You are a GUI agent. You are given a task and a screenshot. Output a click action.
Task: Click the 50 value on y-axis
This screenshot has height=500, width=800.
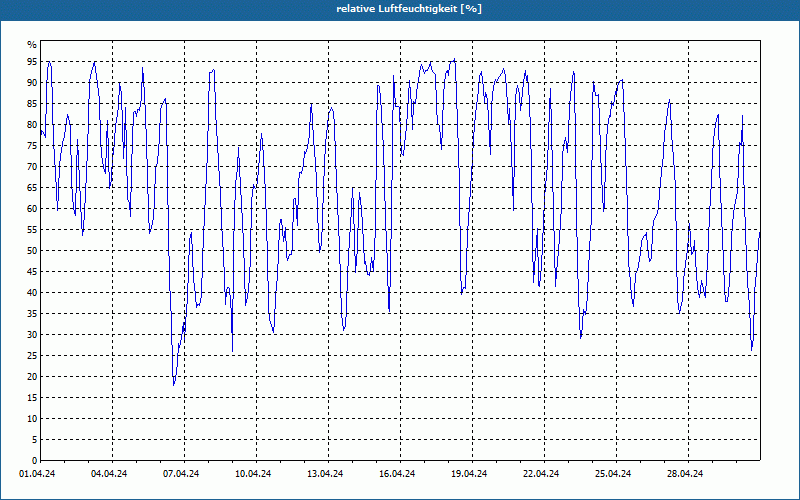pyautogui.click(x=32, y=251)
